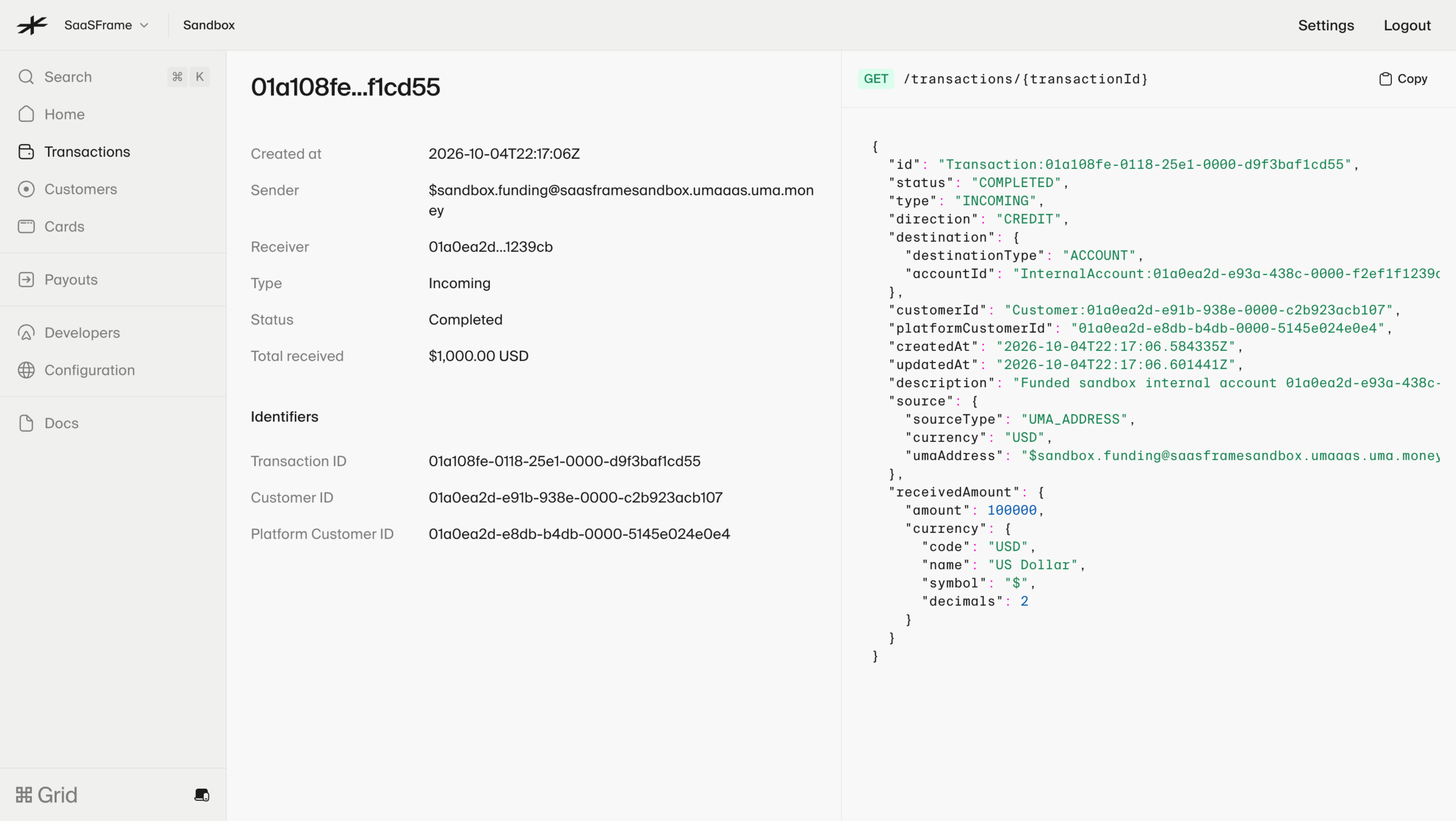
Task: Click the Docs file icon
Action: click(x=26, y=423)
